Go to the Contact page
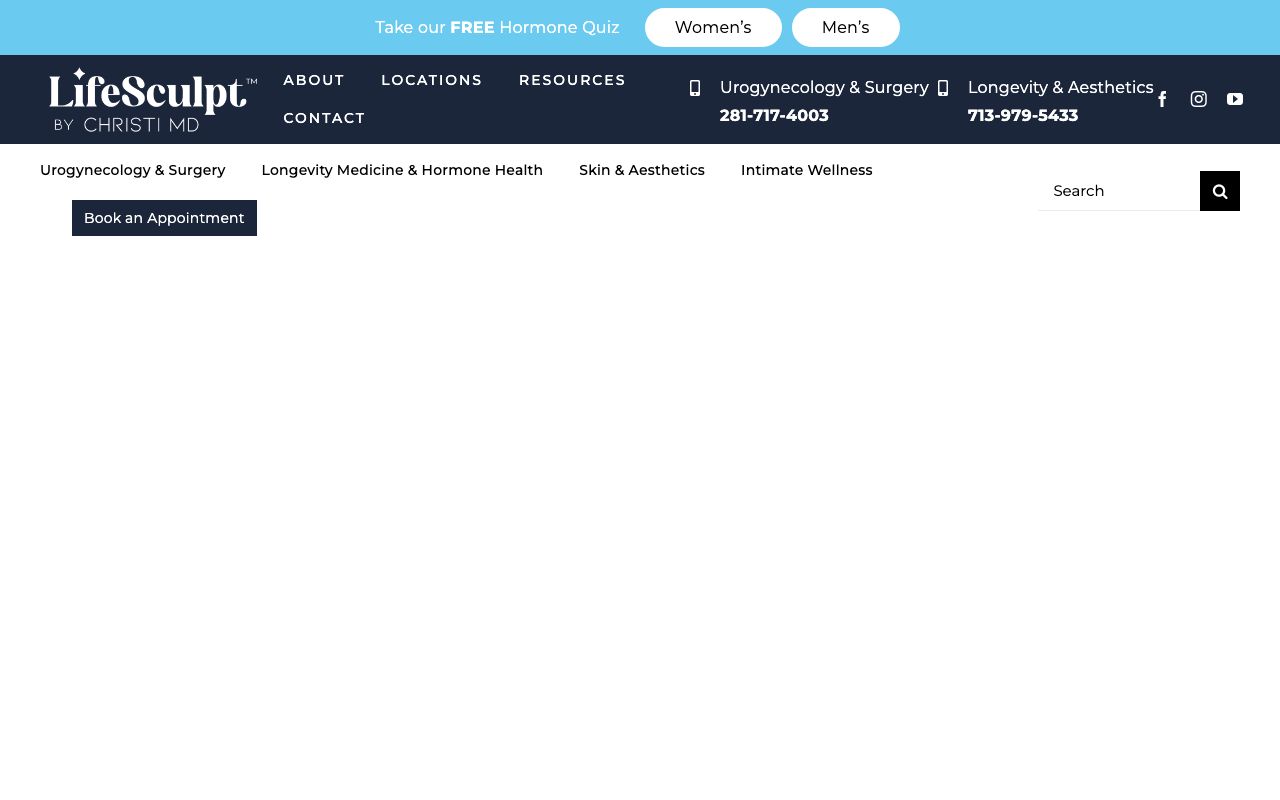1280x800 pixels. [324, 118]
